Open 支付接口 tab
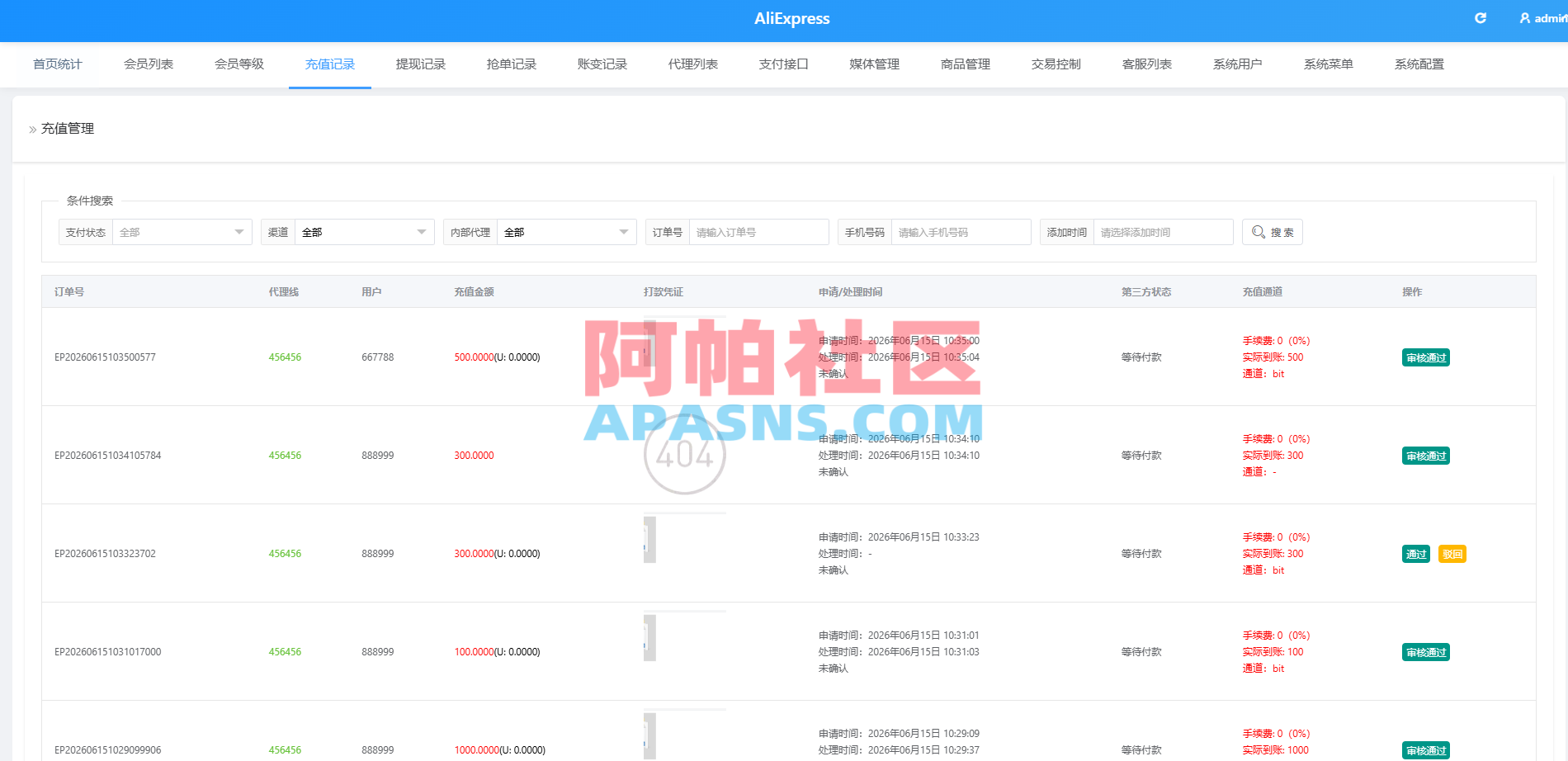1568x761 pixels. click(x=784, y=64)
